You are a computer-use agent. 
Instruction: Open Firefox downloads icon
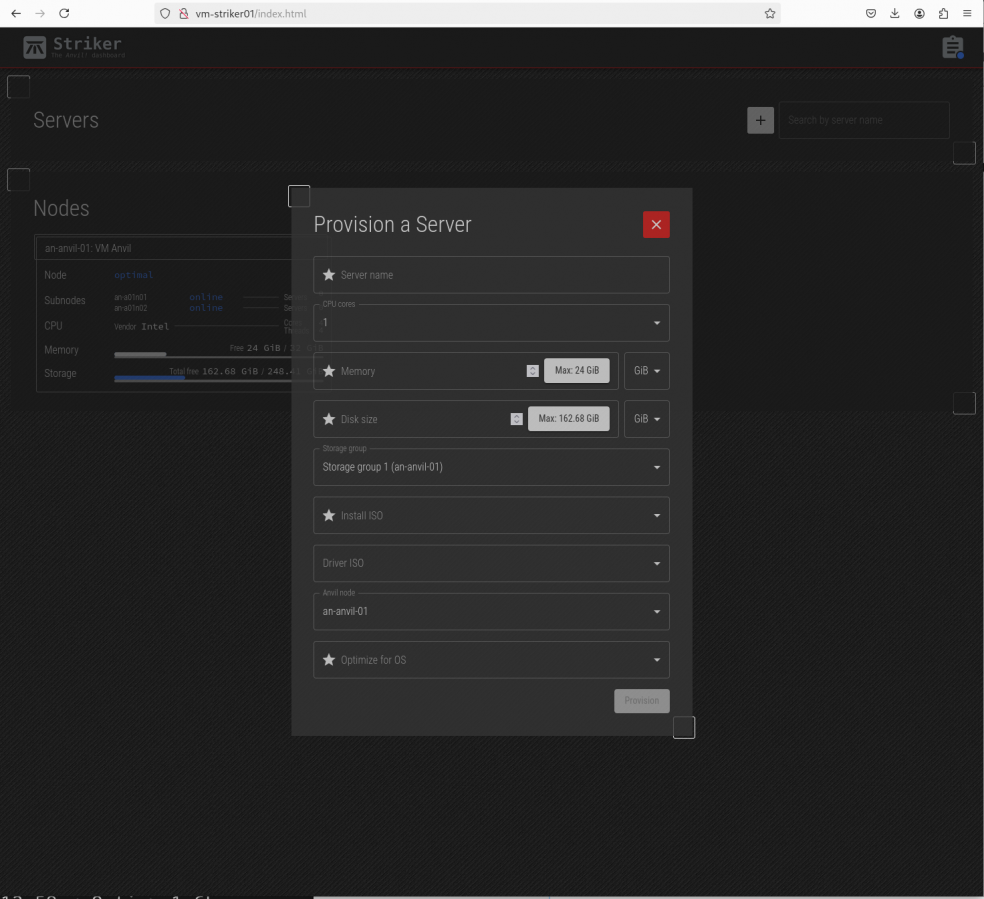895,13
